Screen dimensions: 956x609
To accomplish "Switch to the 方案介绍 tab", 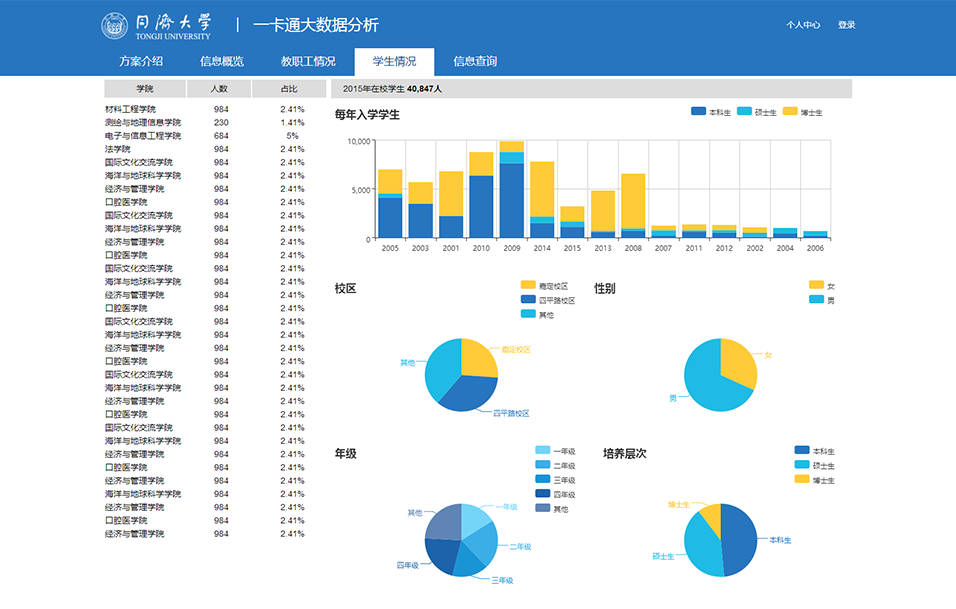I will pyautogui.click(x=141, y=62).
